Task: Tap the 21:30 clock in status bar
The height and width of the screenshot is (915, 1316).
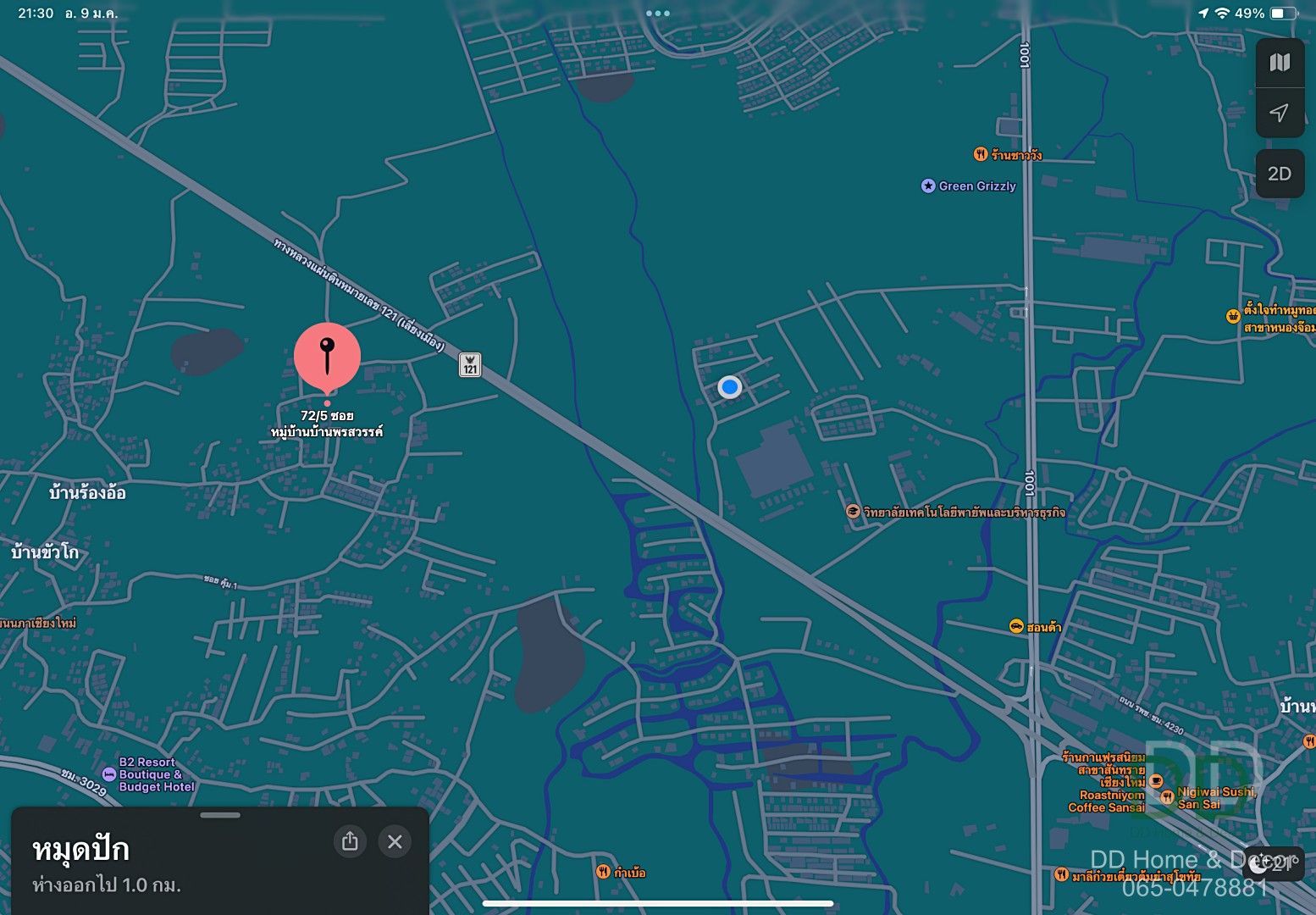Action: coord(36,14)
